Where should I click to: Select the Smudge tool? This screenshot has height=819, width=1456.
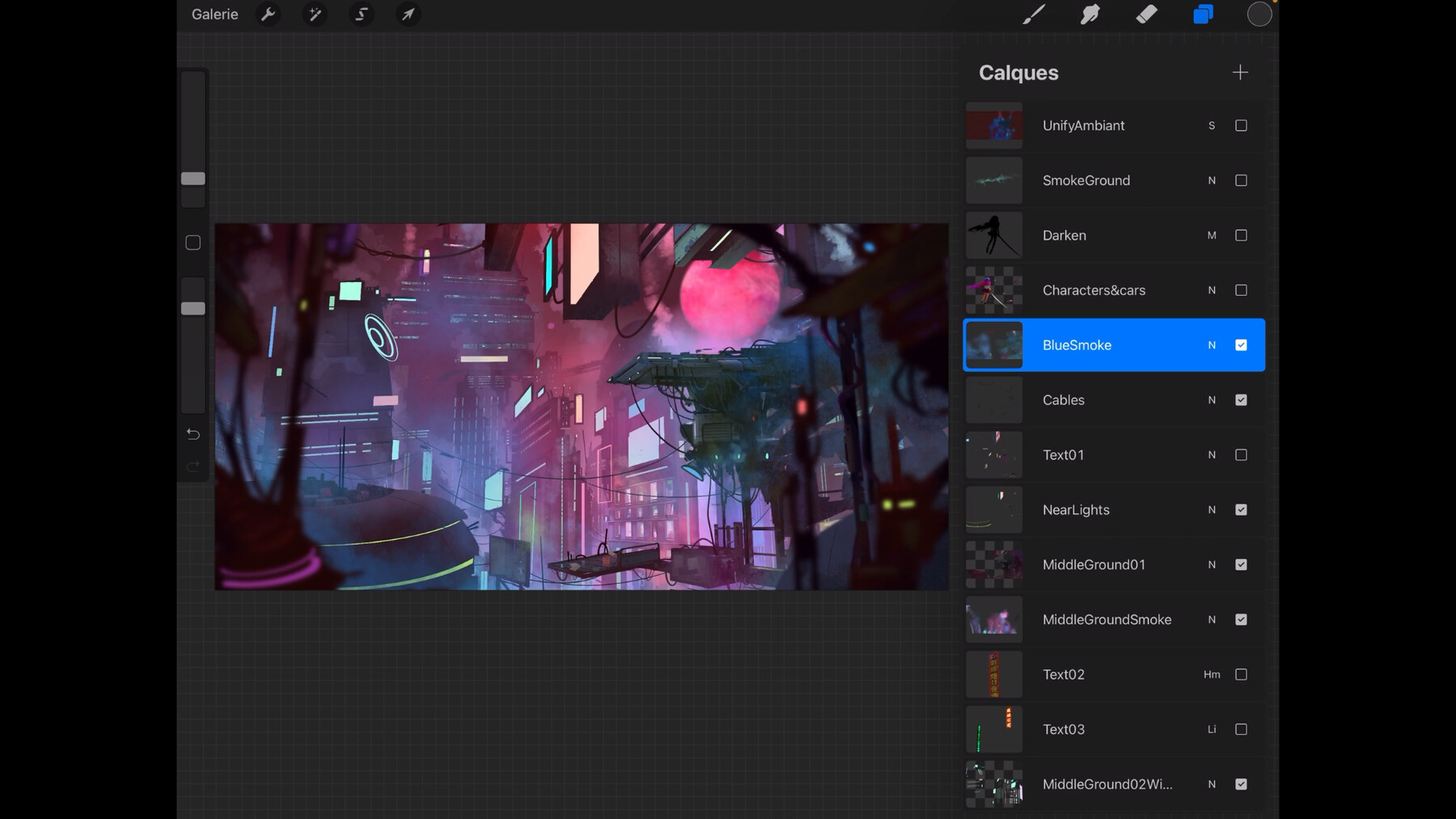click(1090, 15)
